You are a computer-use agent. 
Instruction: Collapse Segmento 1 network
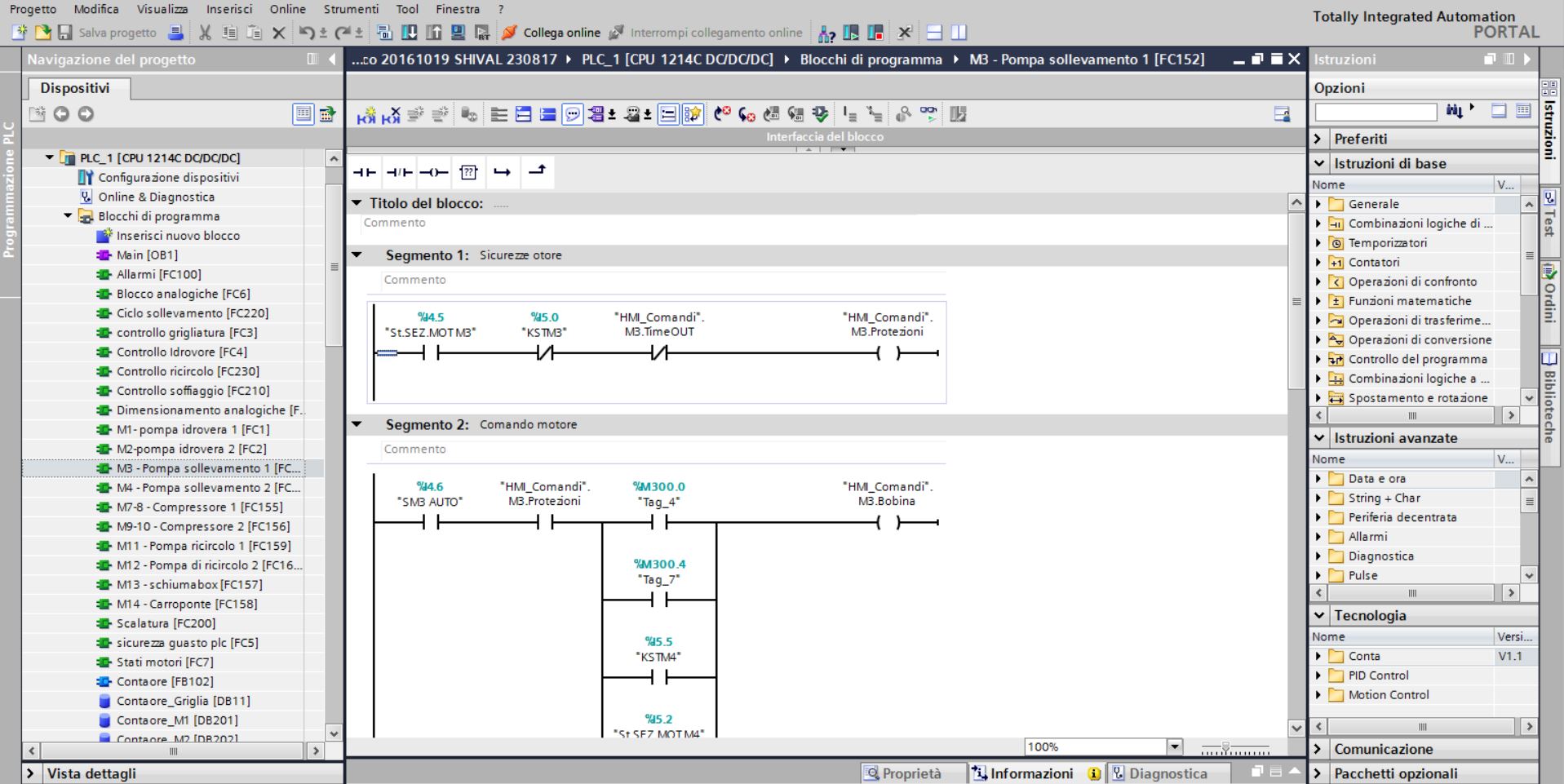pos(357,255)
